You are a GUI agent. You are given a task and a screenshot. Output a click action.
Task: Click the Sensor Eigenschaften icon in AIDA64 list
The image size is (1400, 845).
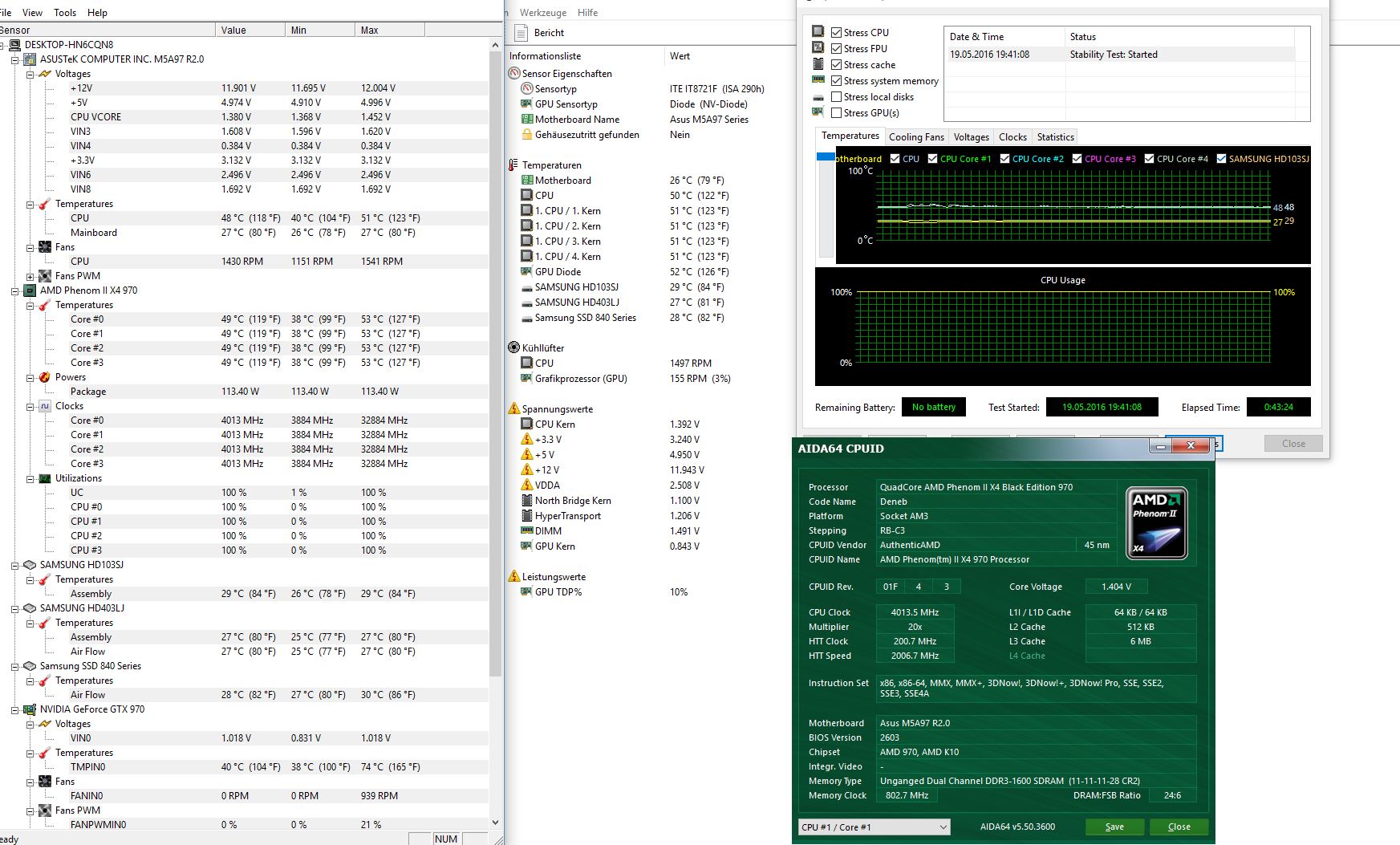(x=514, y=73)
